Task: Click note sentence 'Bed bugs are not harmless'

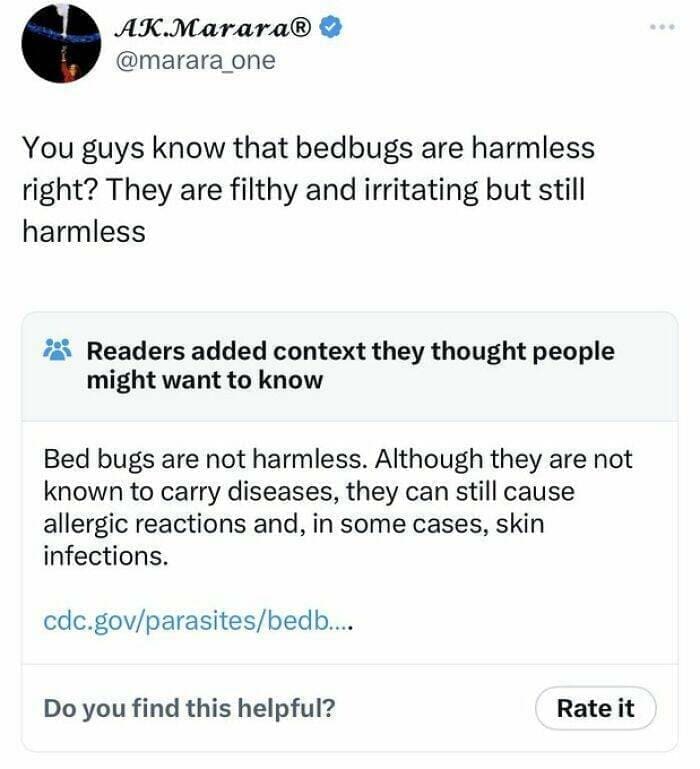Action: pos(205,459)
